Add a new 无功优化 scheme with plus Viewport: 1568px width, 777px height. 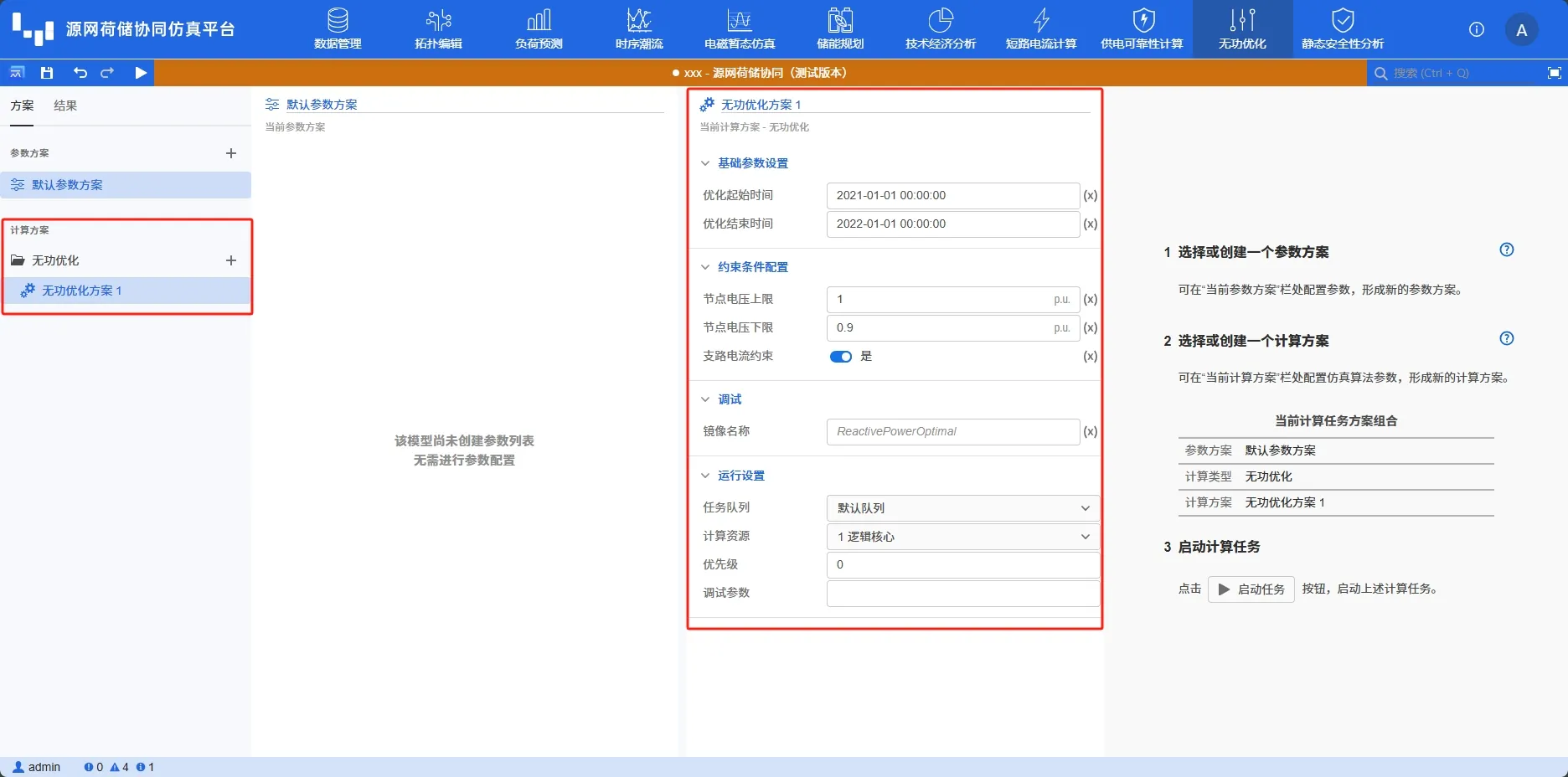coord(231,260)
